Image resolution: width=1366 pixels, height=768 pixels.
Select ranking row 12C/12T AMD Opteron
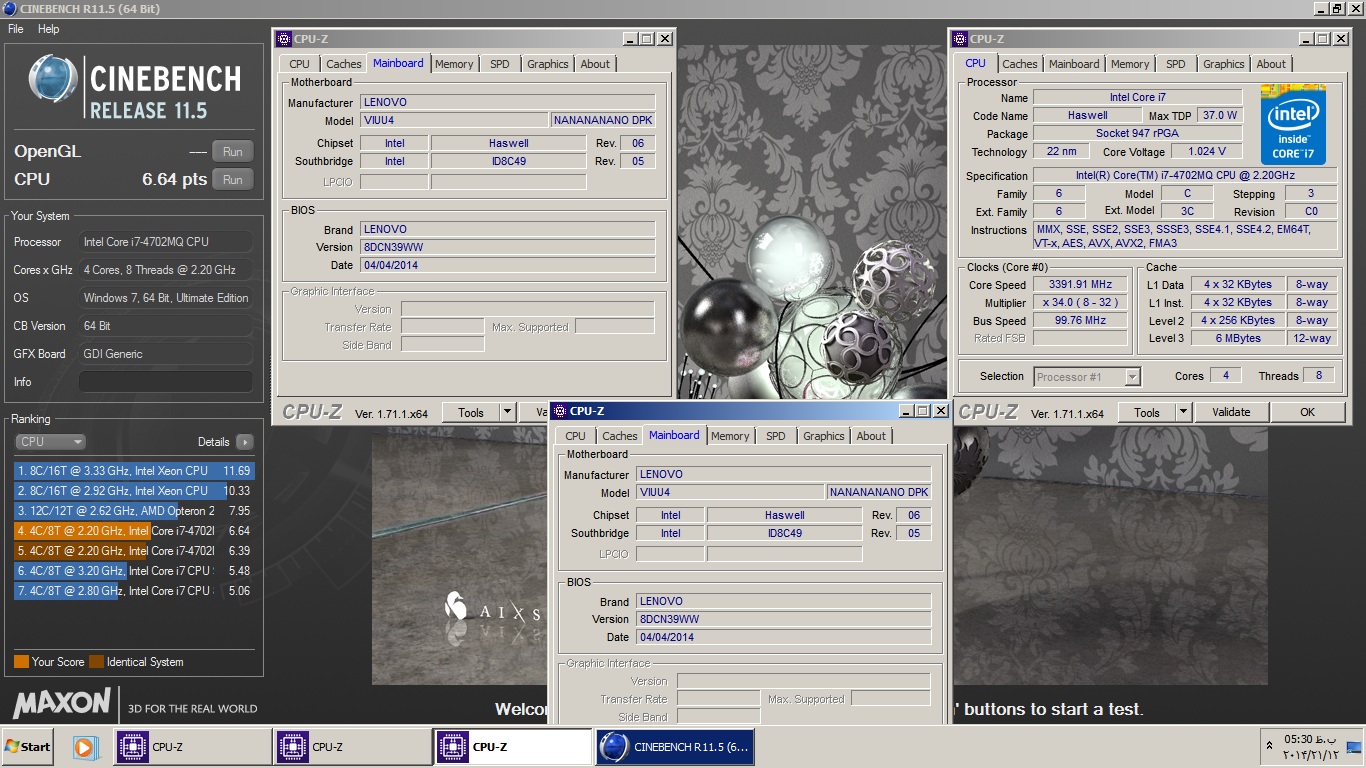(134, 511)
